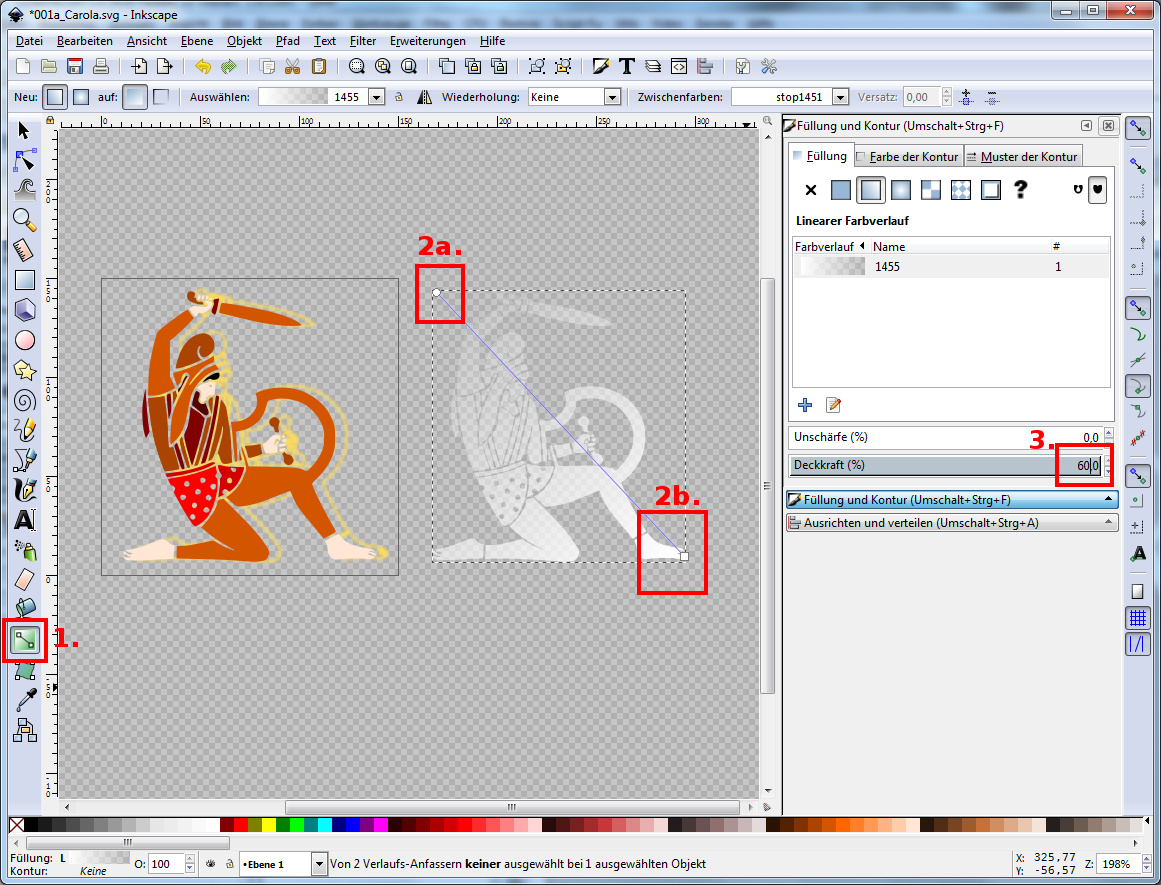1161x885 pixels.
Task: Click the Deckkraft opacity value field
Action: tap(1082, 466)
